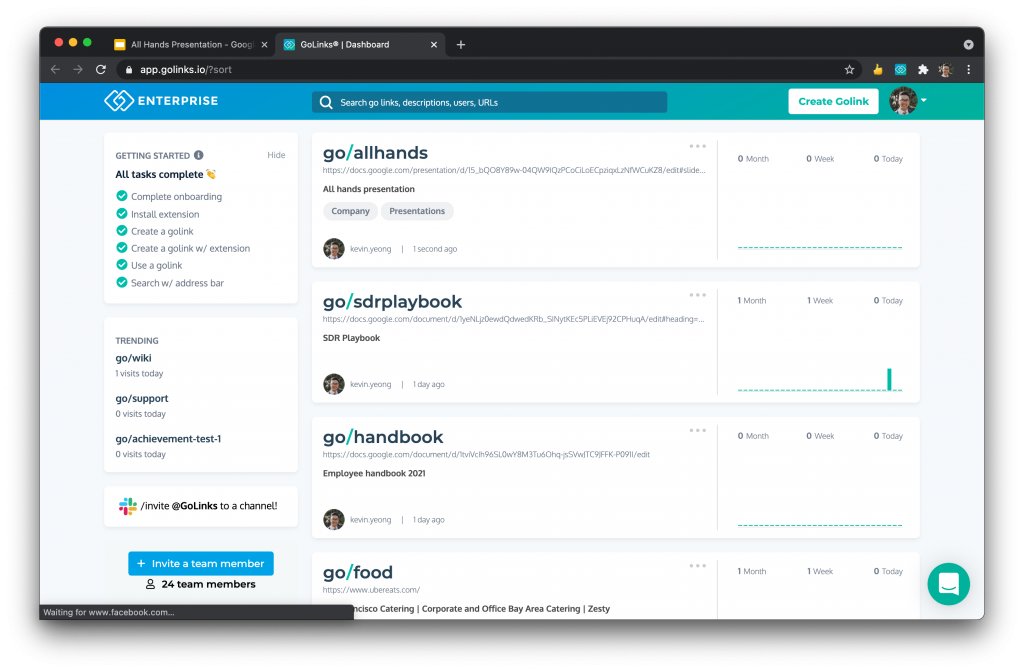Viewport: 1024px width, 672px height.
Task: Toggle the Use a golink checkmark
Action: pyautogui.click(x=122, y=265)
